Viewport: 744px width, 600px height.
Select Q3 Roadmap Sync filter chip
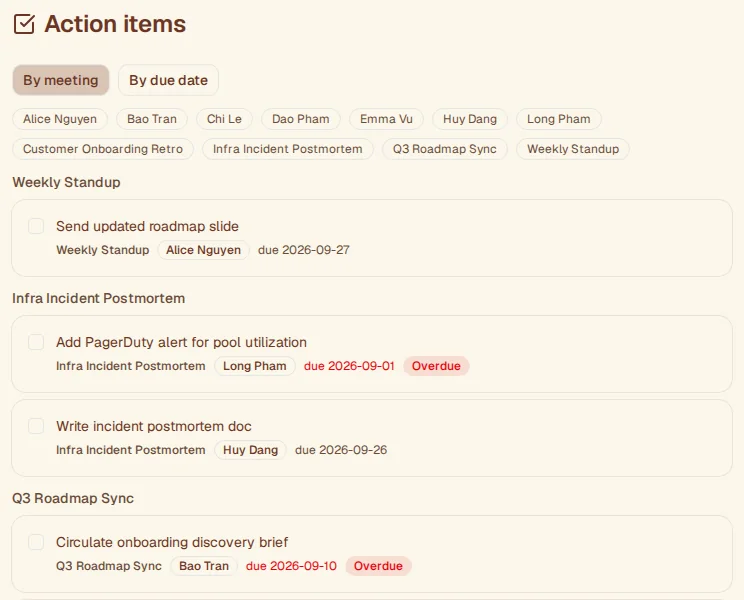[445, 149]
